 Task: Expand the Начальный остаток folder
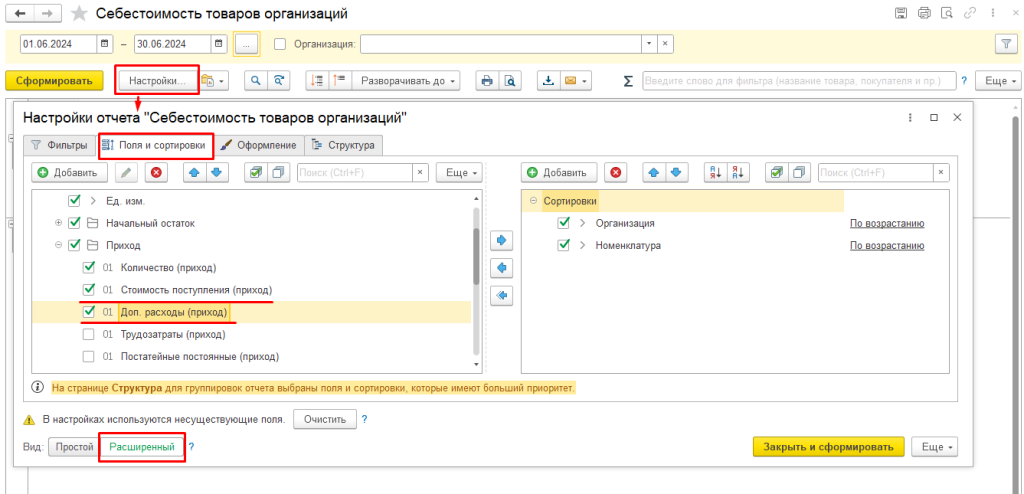(x=59, y=223)
